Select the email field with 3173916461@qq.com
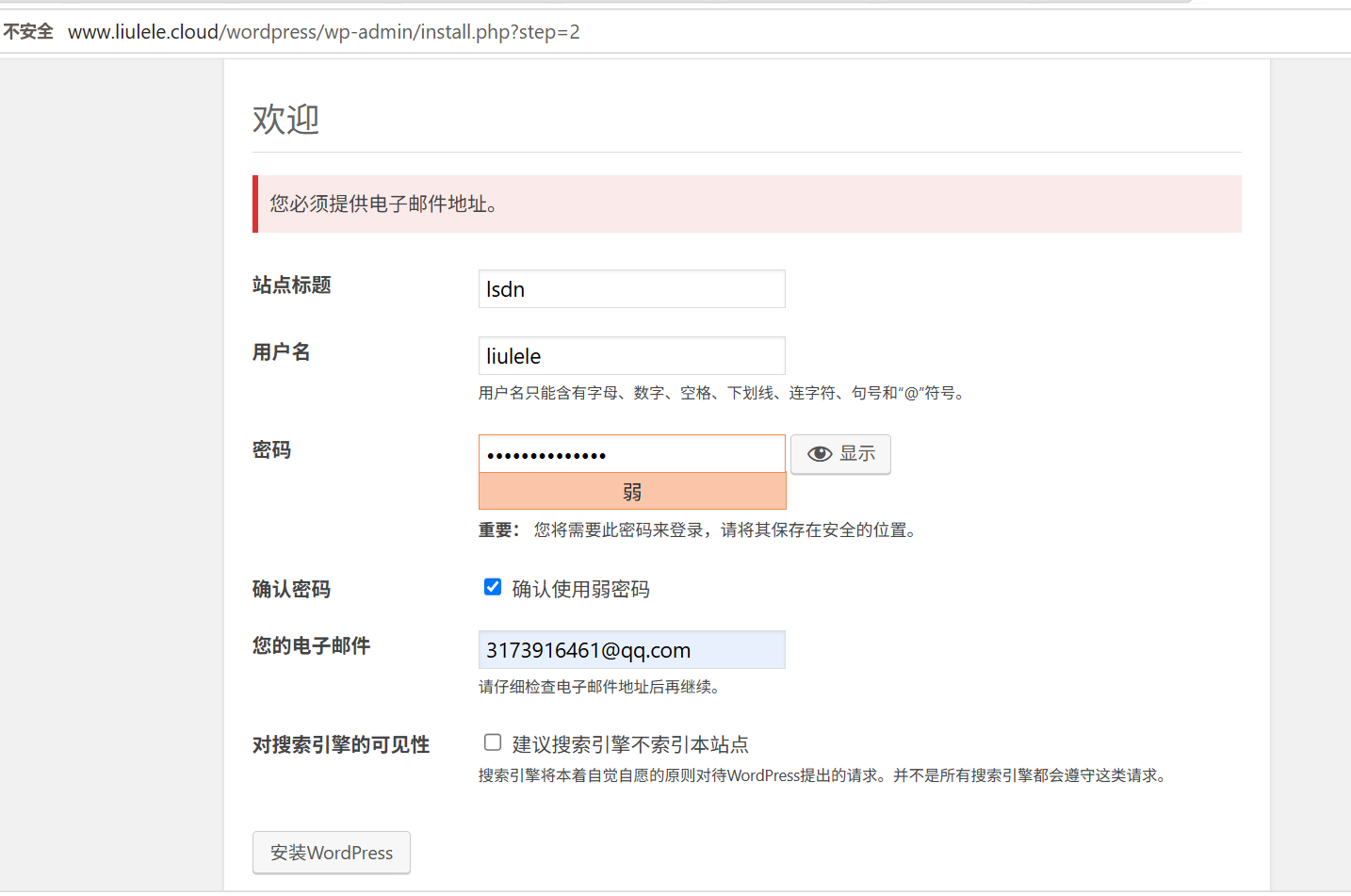 [631, 650]
